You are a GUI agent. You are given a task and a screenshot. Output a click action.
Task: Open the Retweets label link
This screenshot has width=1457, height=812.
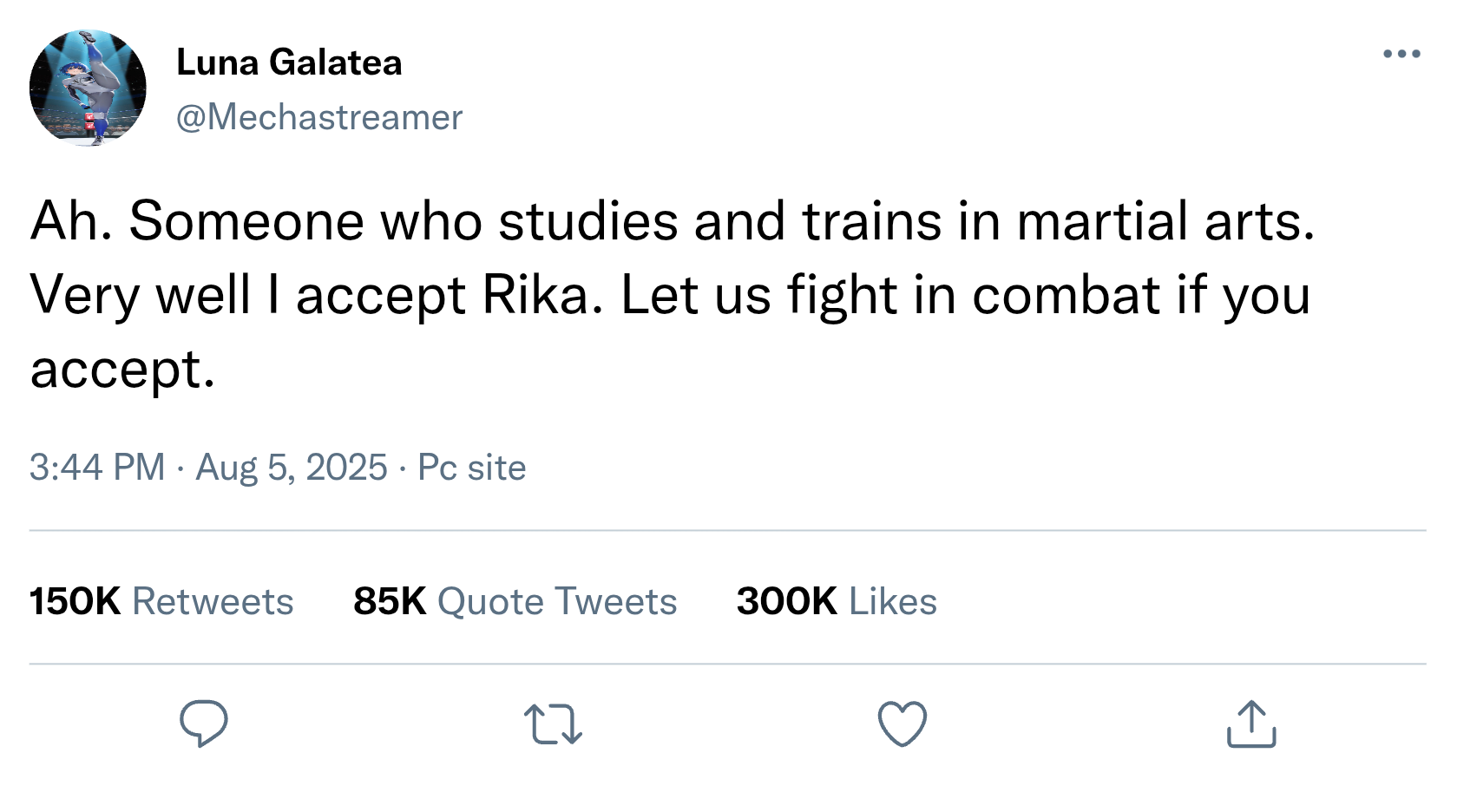point(213,601)
